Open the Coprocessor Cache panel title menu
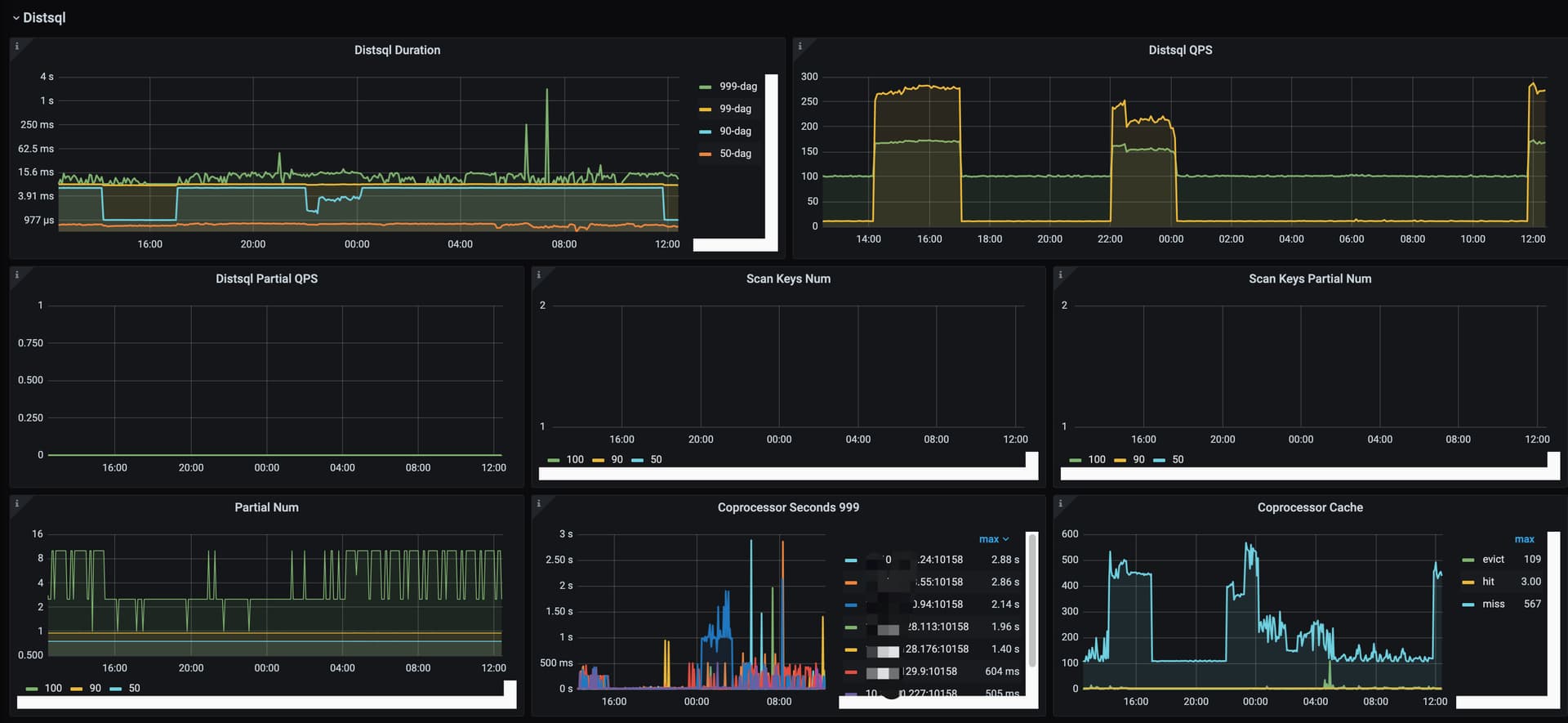This screenshot has width=1568, height=723. (1309, 507)
